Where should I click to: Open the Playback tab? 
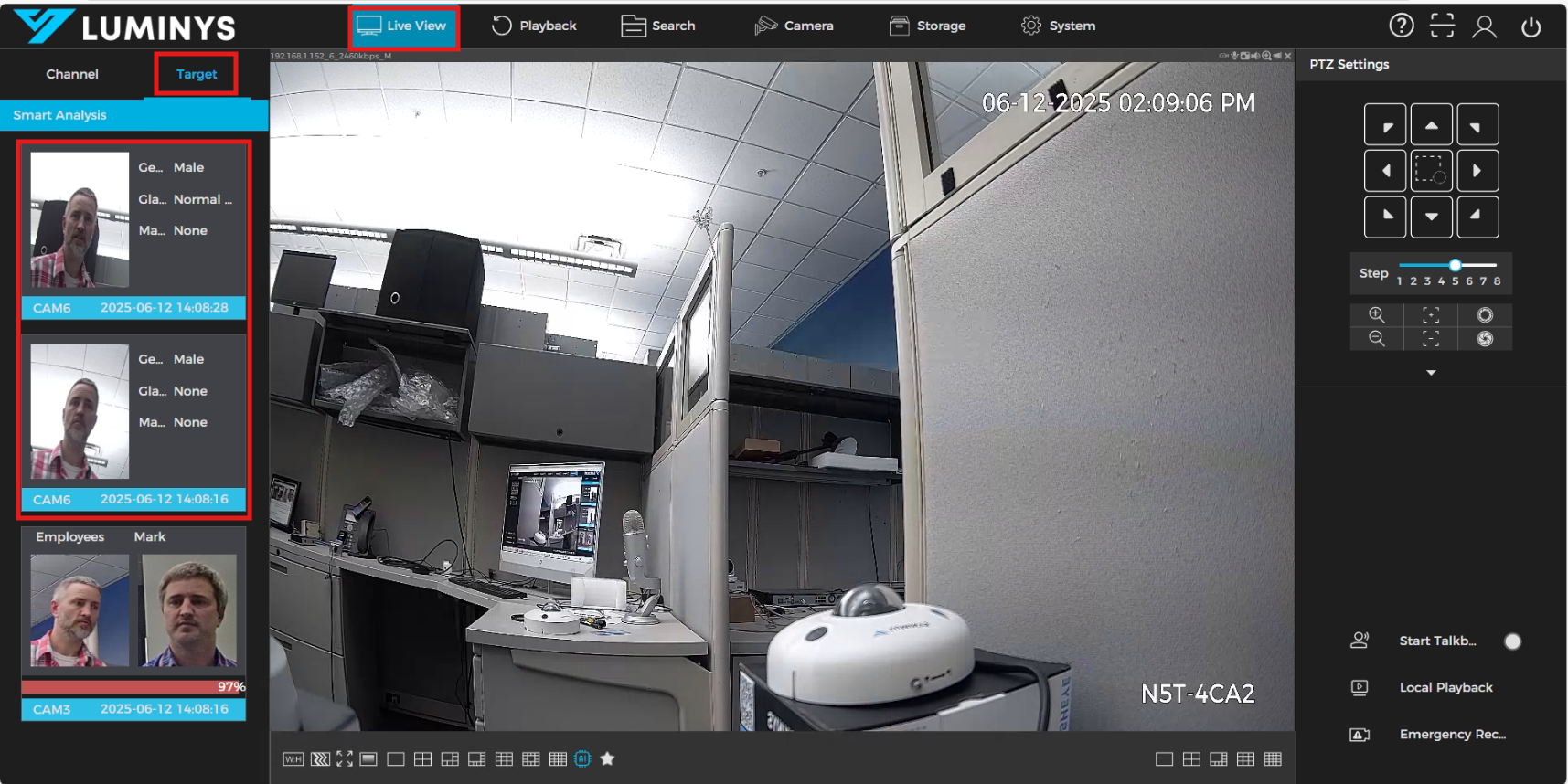click(x=534, y=26)
